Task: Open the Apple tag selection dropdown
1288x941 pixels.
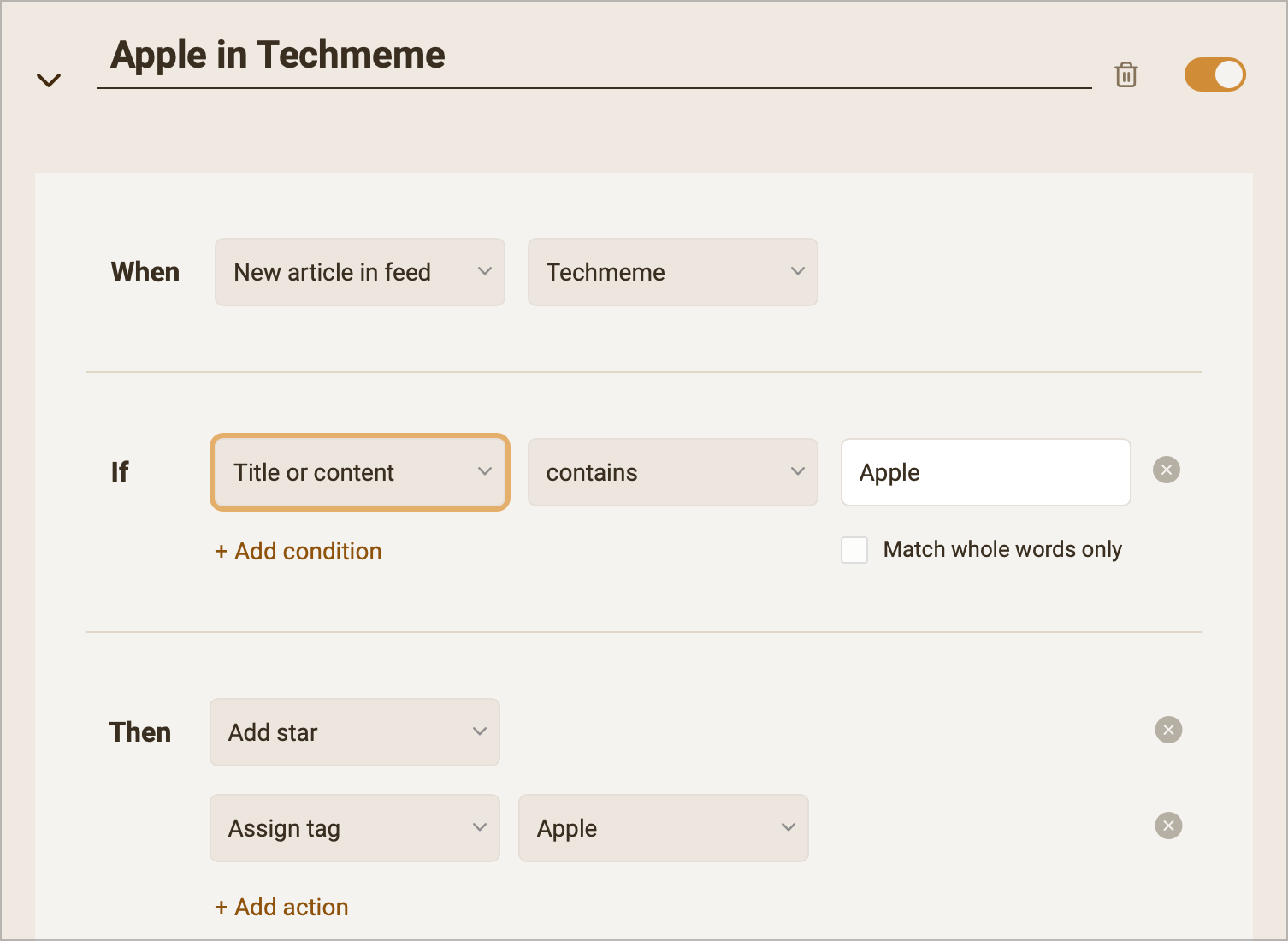Action: 663,828
